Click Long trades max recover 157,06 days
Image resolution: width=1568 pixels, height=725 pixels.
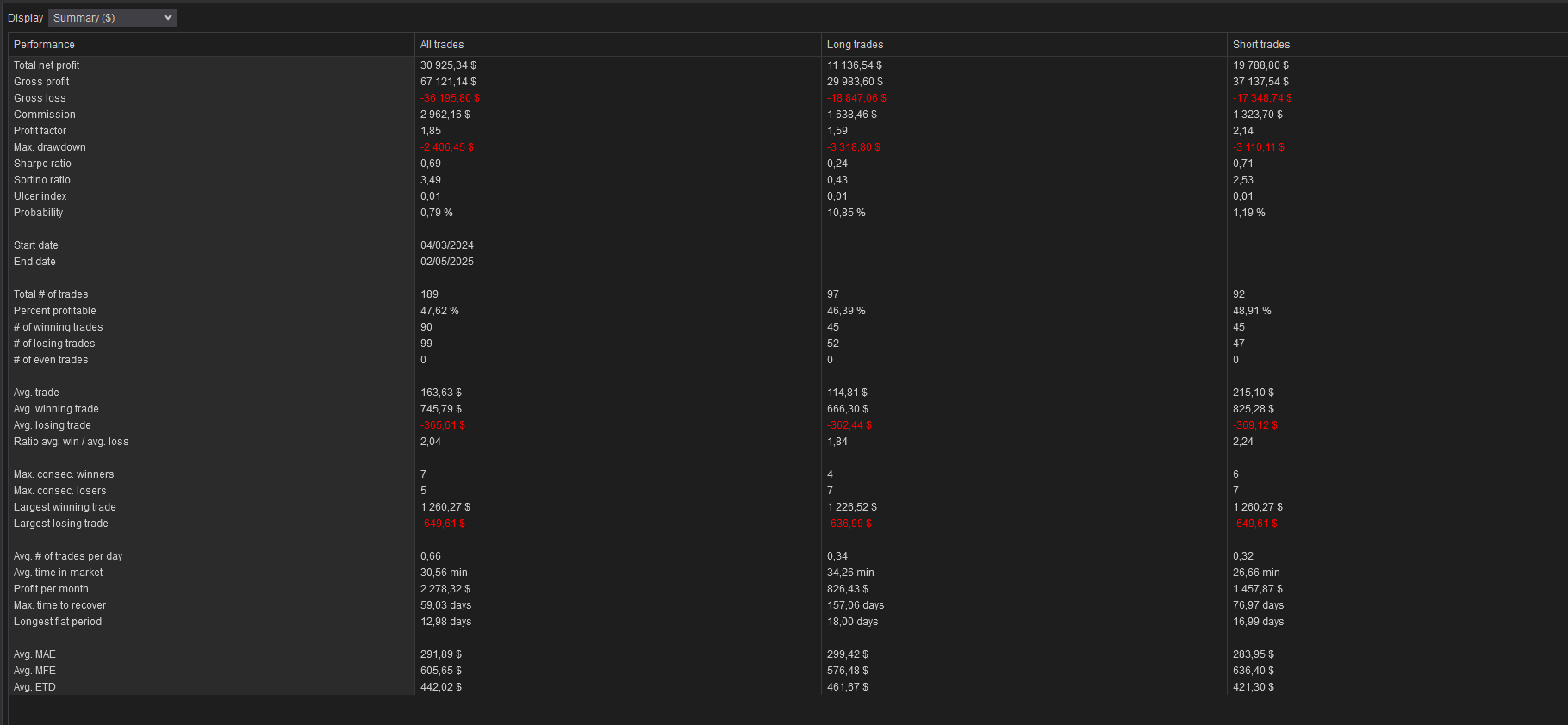pos(856,605)
